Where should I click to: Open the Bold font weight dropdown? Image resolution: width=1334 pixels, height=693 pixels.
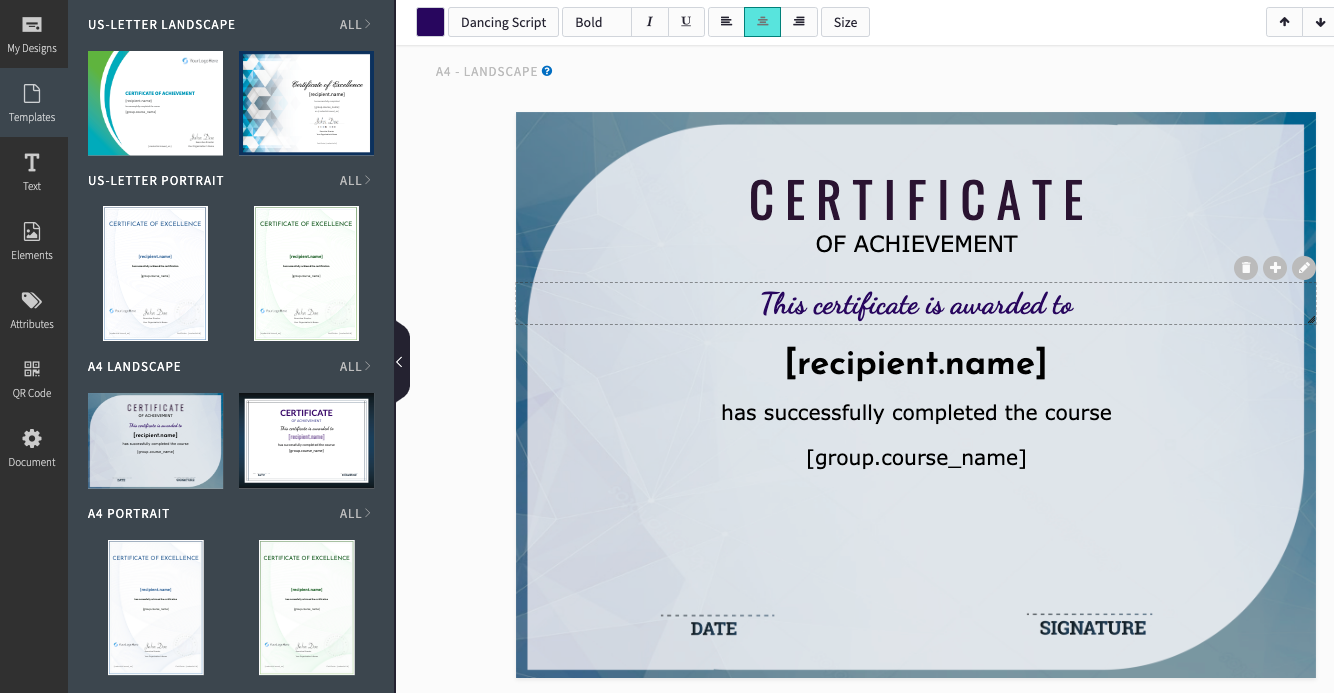[596, 22]
